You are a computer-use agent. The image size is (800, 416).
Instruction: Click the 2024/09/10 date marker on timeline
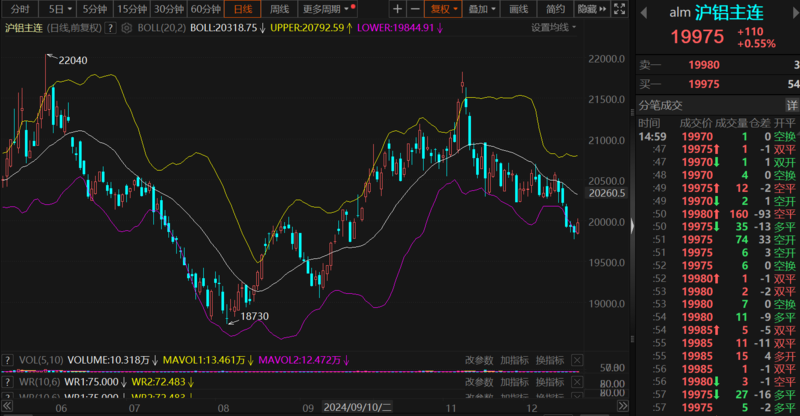click(351, 408)
